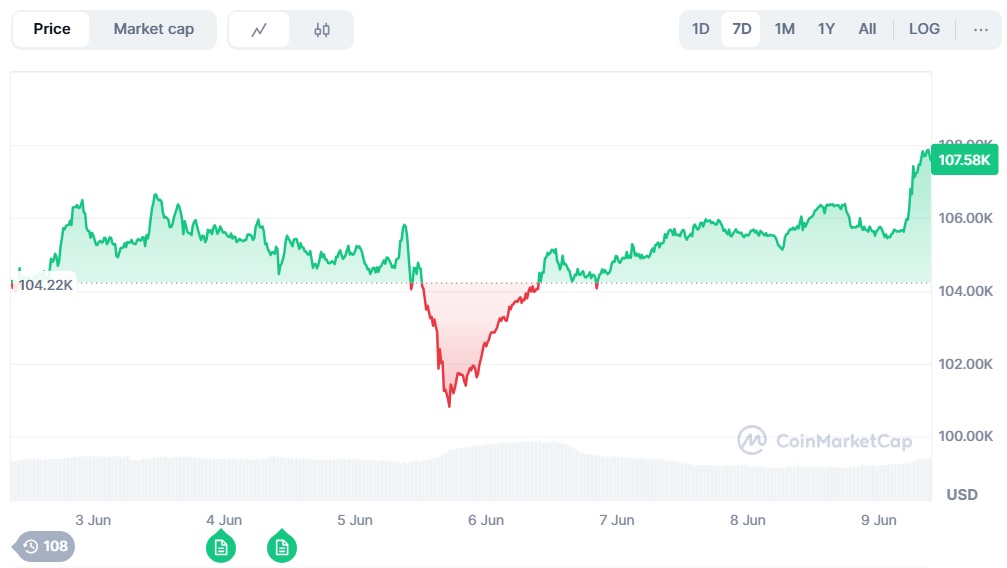
Task: Open the three-dots more options menu
Action: (980, 29)
